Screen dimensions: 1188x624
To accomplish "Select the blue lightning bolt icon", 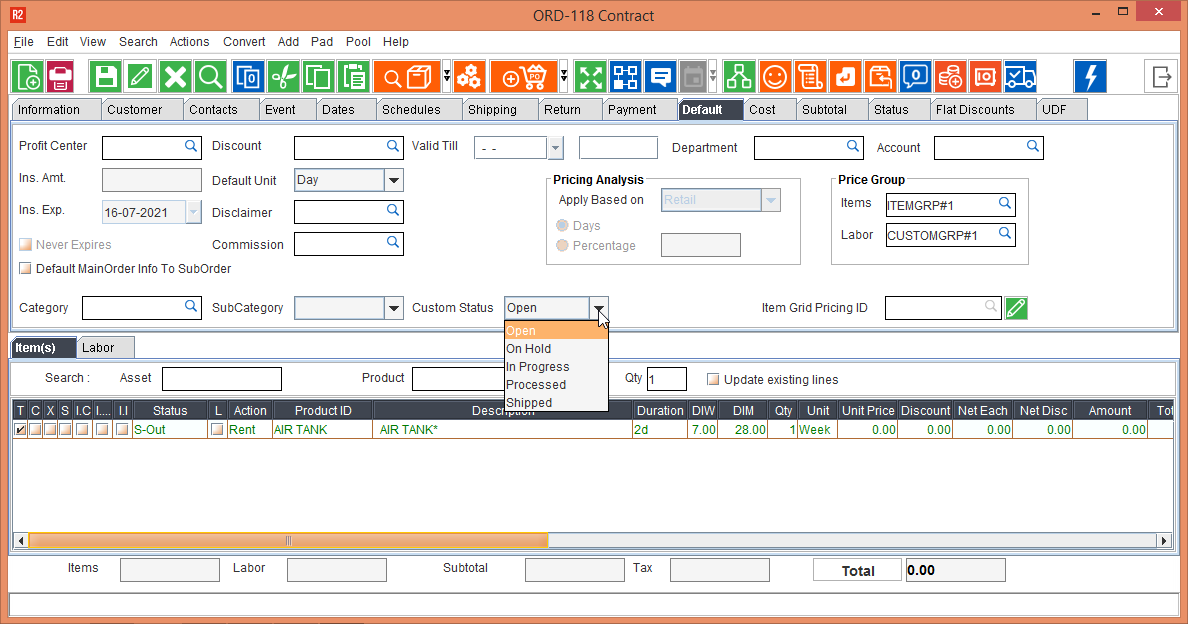I will coord(1090,76).
